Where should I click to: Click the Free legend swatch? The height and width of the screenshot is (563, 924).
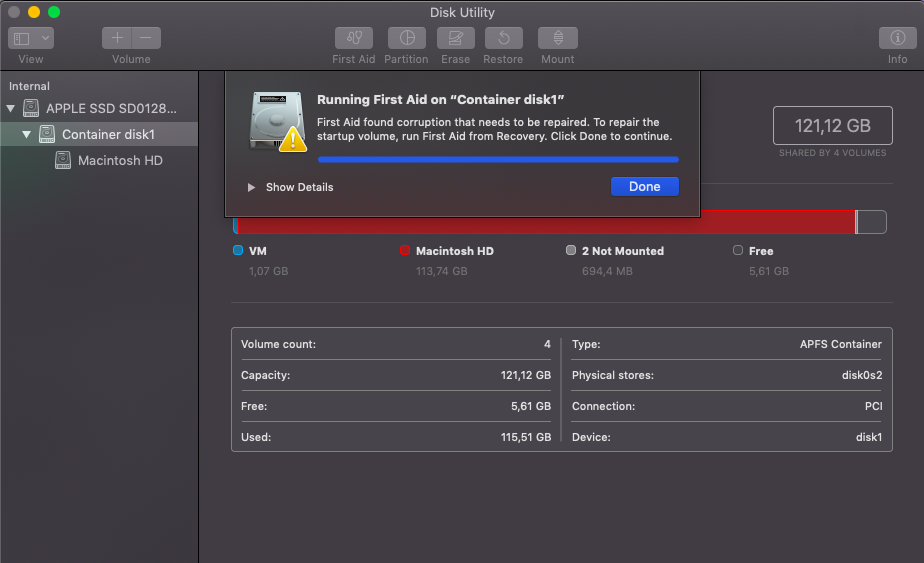point(738,250)
